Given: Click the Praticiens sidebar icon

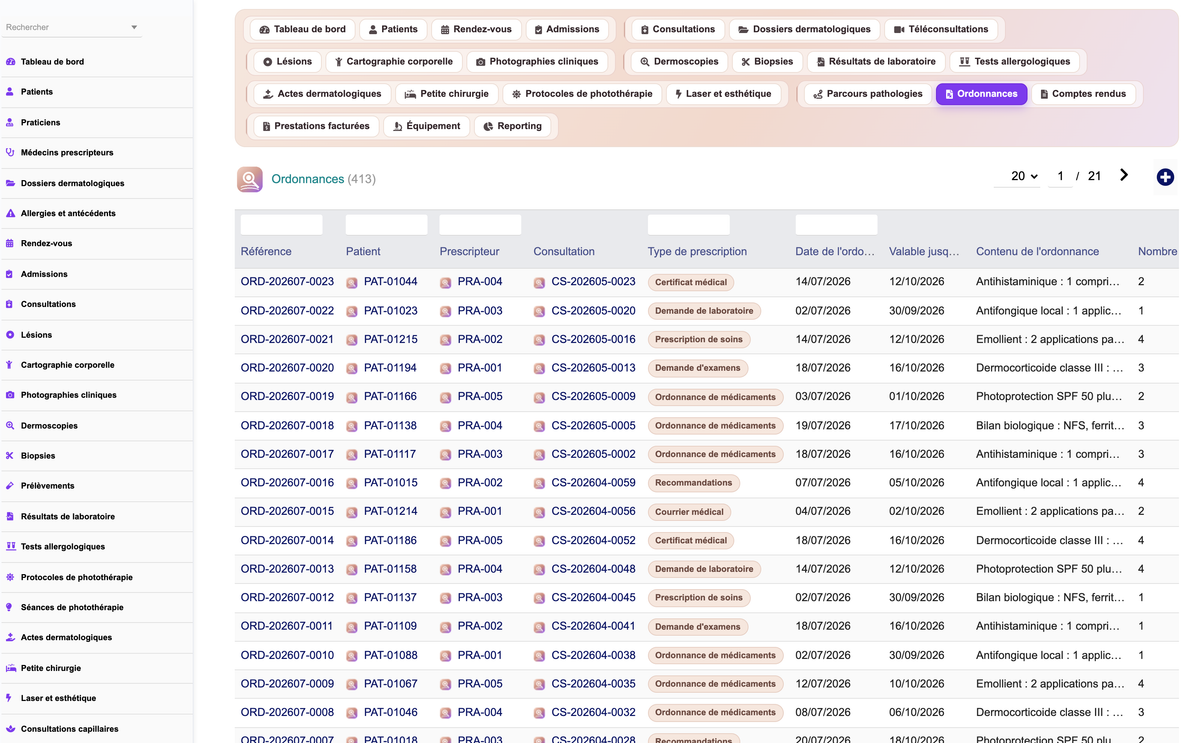Looking at the screenshot, I should 10,122.
